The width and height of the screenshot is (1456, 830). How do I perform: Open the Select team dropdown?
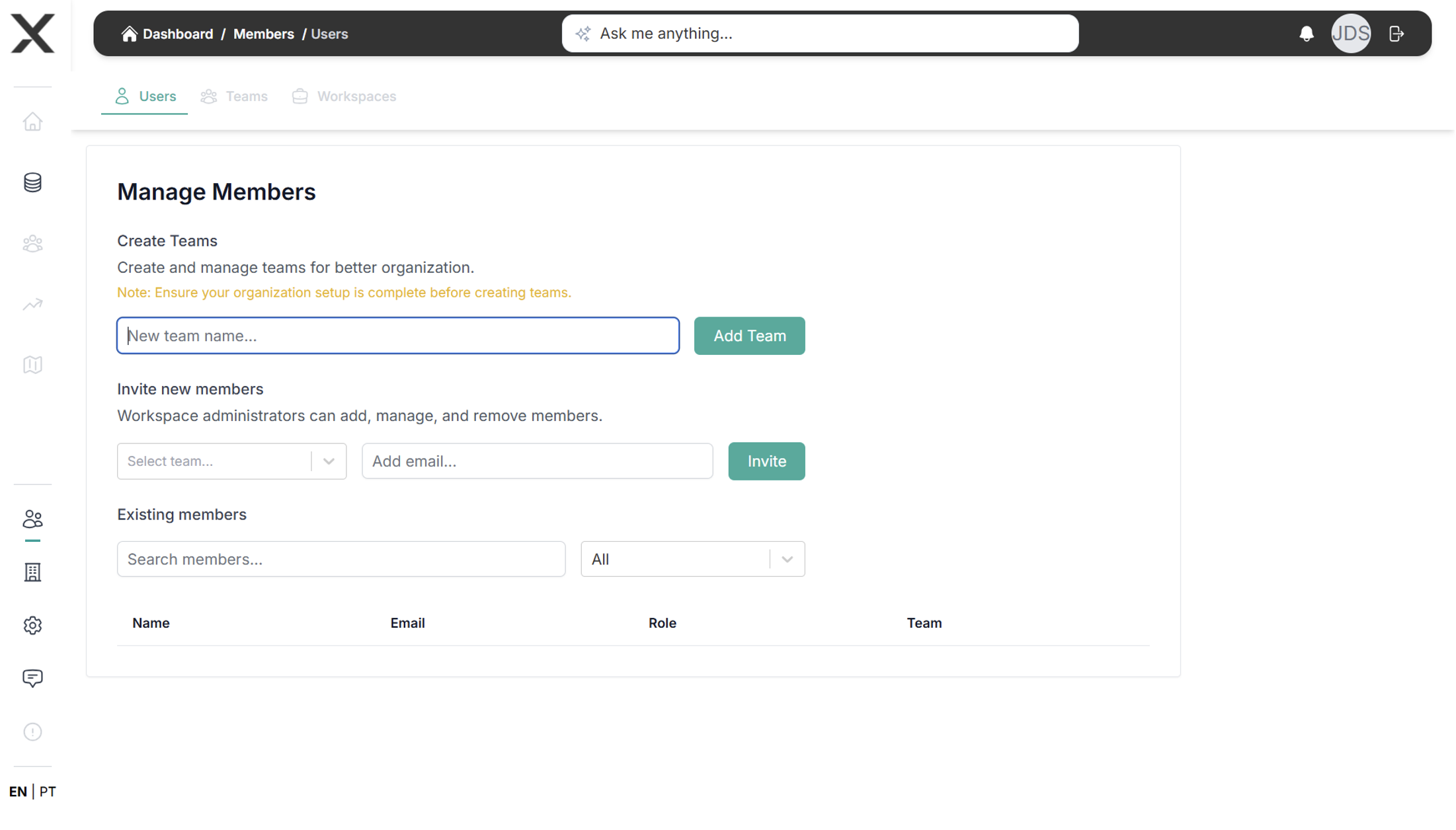click(x=231, y=461)
